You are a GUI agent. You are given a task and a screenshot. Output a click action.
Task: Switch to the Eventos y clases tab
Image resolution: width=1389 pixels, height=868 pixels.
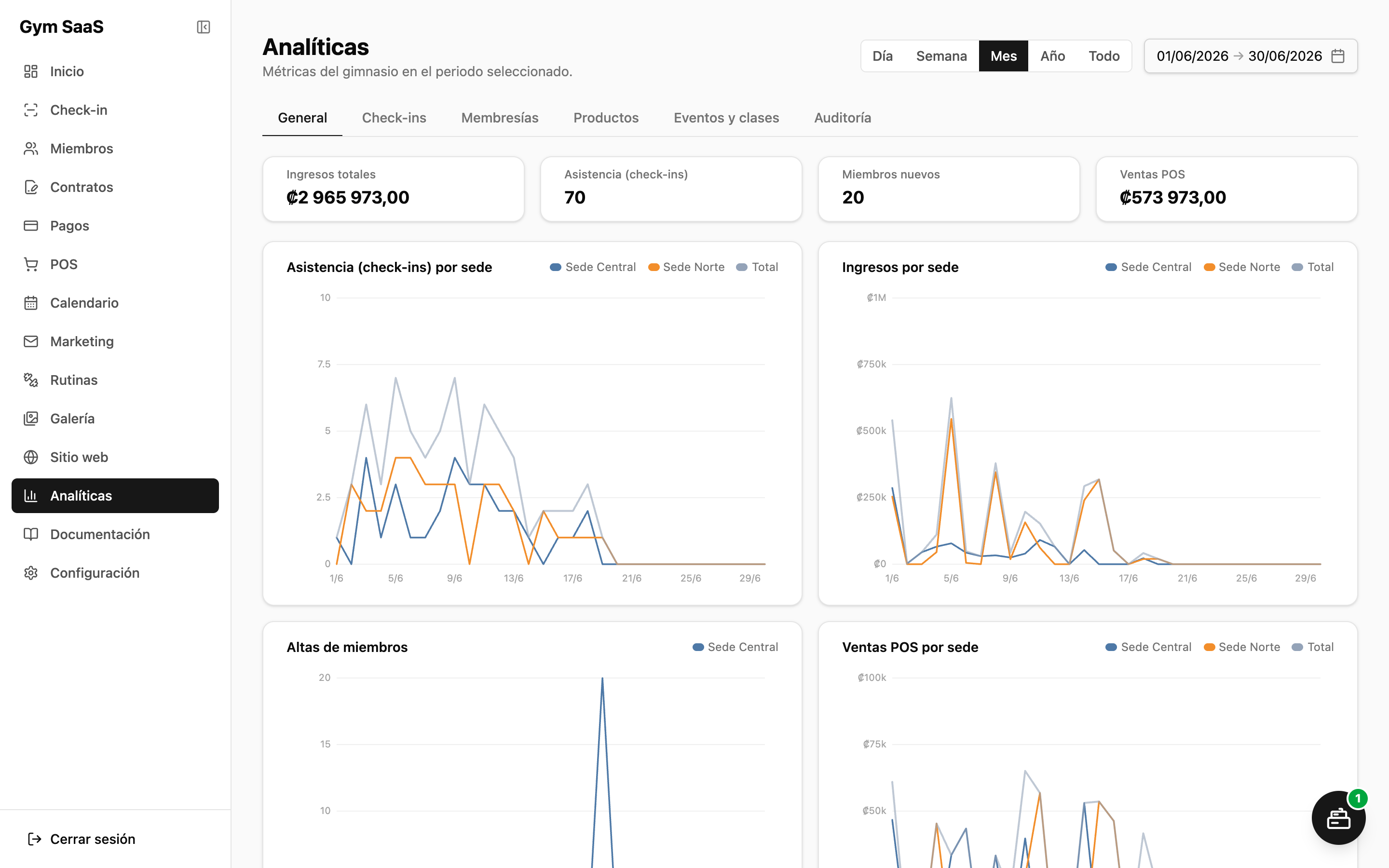tap(726, 118)
